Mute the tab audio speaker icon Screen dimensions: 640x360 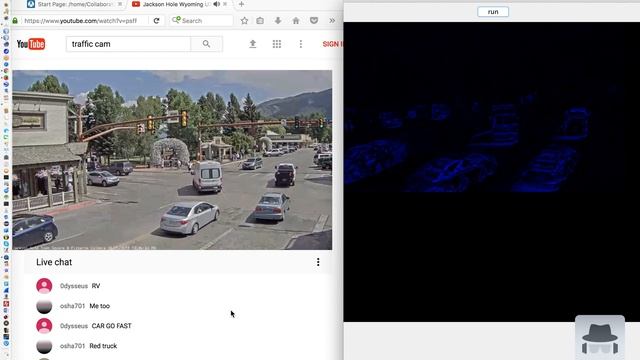click(x=216, y=4)
